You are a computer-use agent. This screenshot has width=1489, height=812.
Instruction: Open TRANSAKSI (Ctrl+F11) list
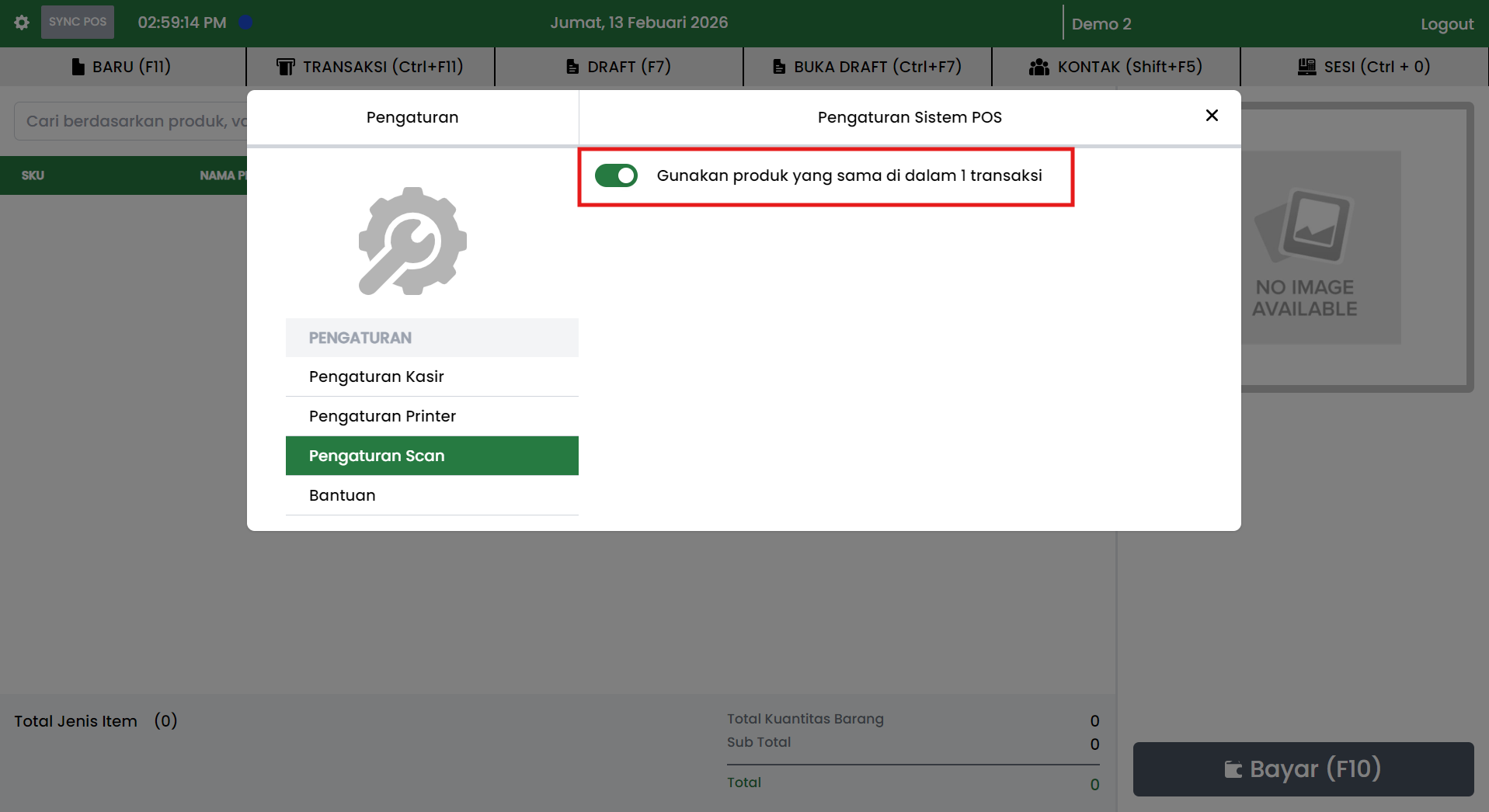pos(370,67)
